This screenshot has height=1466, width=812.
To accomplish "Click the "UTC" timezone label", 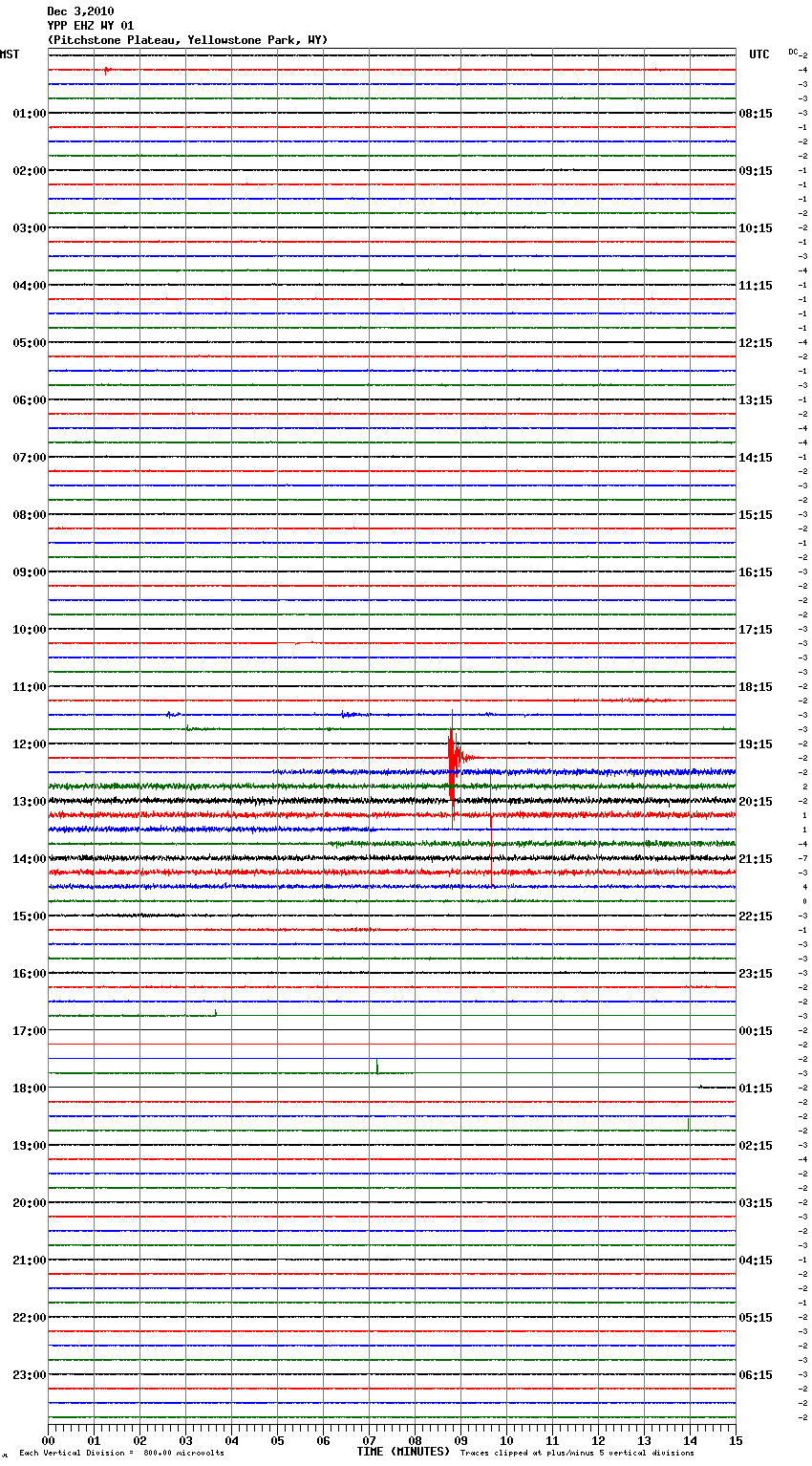I will [759, 54].
